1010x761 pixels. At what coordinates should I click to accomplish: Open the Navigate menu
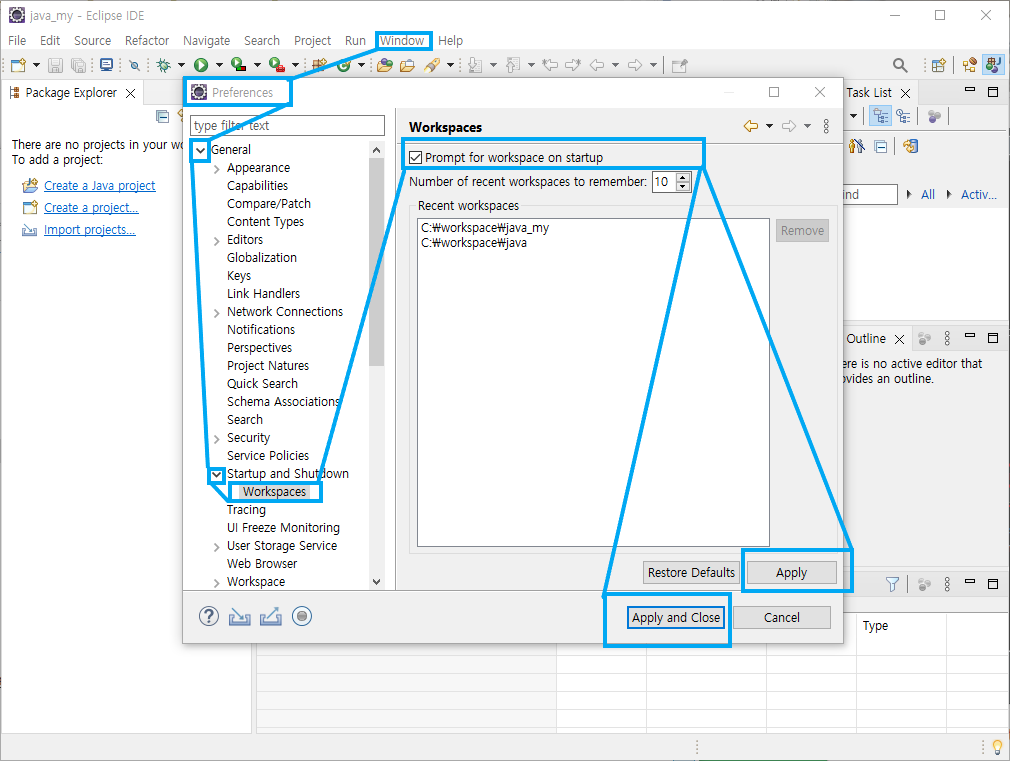(x=206, y=41)
